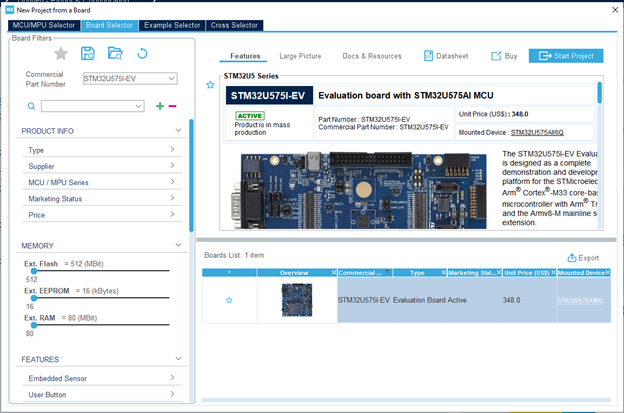The height and width of the screenshot is (413, 624).
Task: Click the filters panel vertical scrollbar
Action: [x=191, y=175]
